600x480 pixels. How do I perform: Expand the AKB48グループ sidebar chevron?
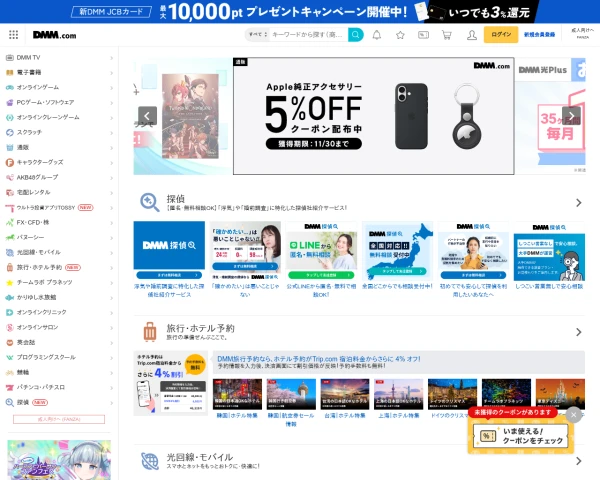click(111, 178)
